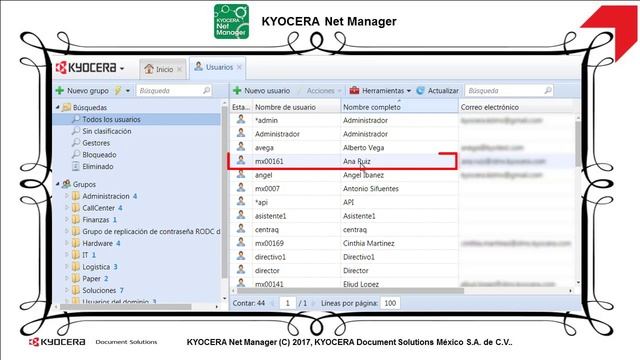640x360 pixels.
Task: Select the Bloqueado search
Action: tap(99, 155)
